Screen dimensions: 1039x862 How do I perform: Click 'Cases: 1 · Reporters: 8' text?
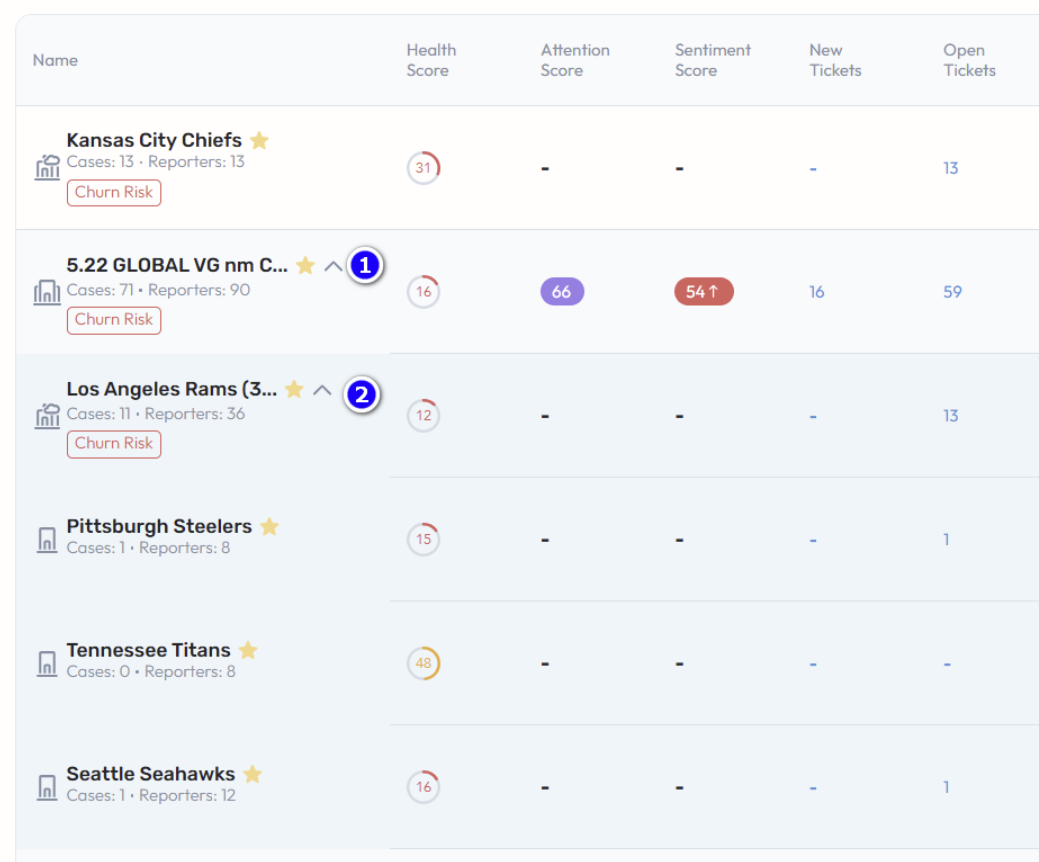[x=148, y=548]
